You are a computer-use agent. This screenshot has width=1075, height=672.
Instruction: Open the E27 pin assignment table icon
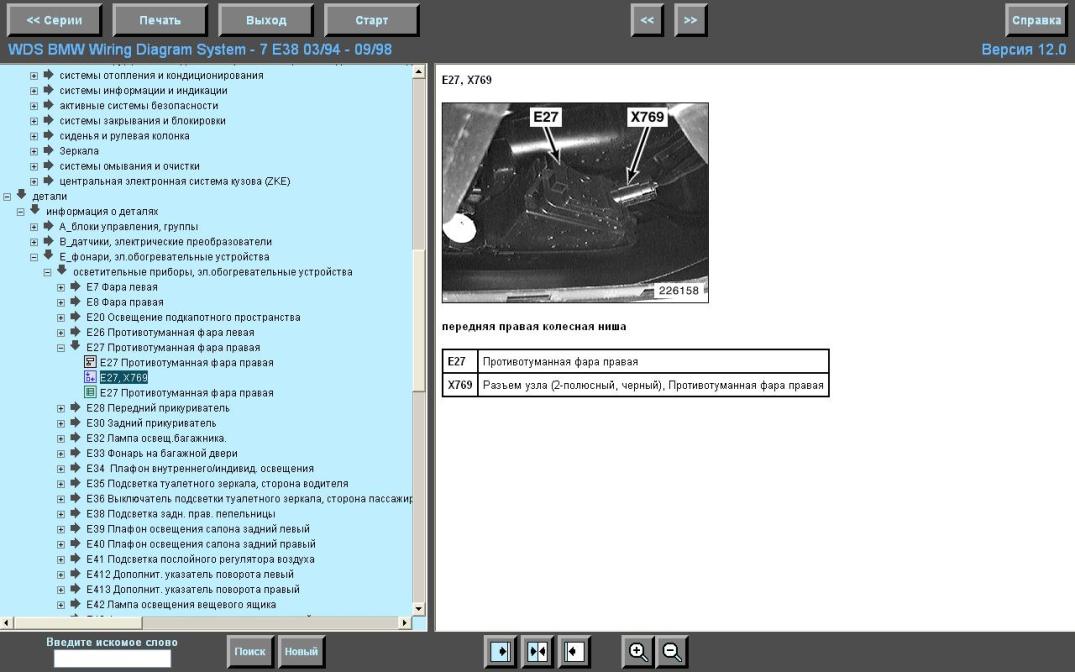click(x=90, y=392)
